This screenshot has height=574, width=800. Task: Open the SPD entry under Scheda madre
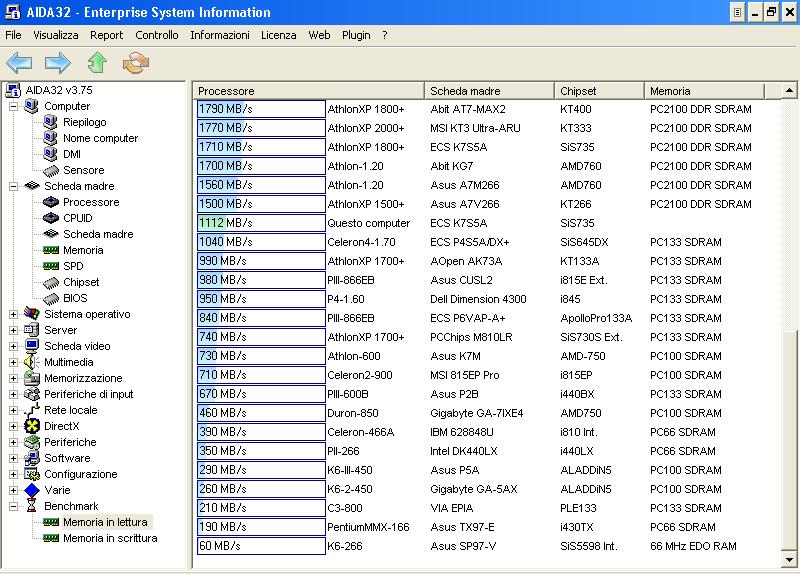click(x=73, y=266)
